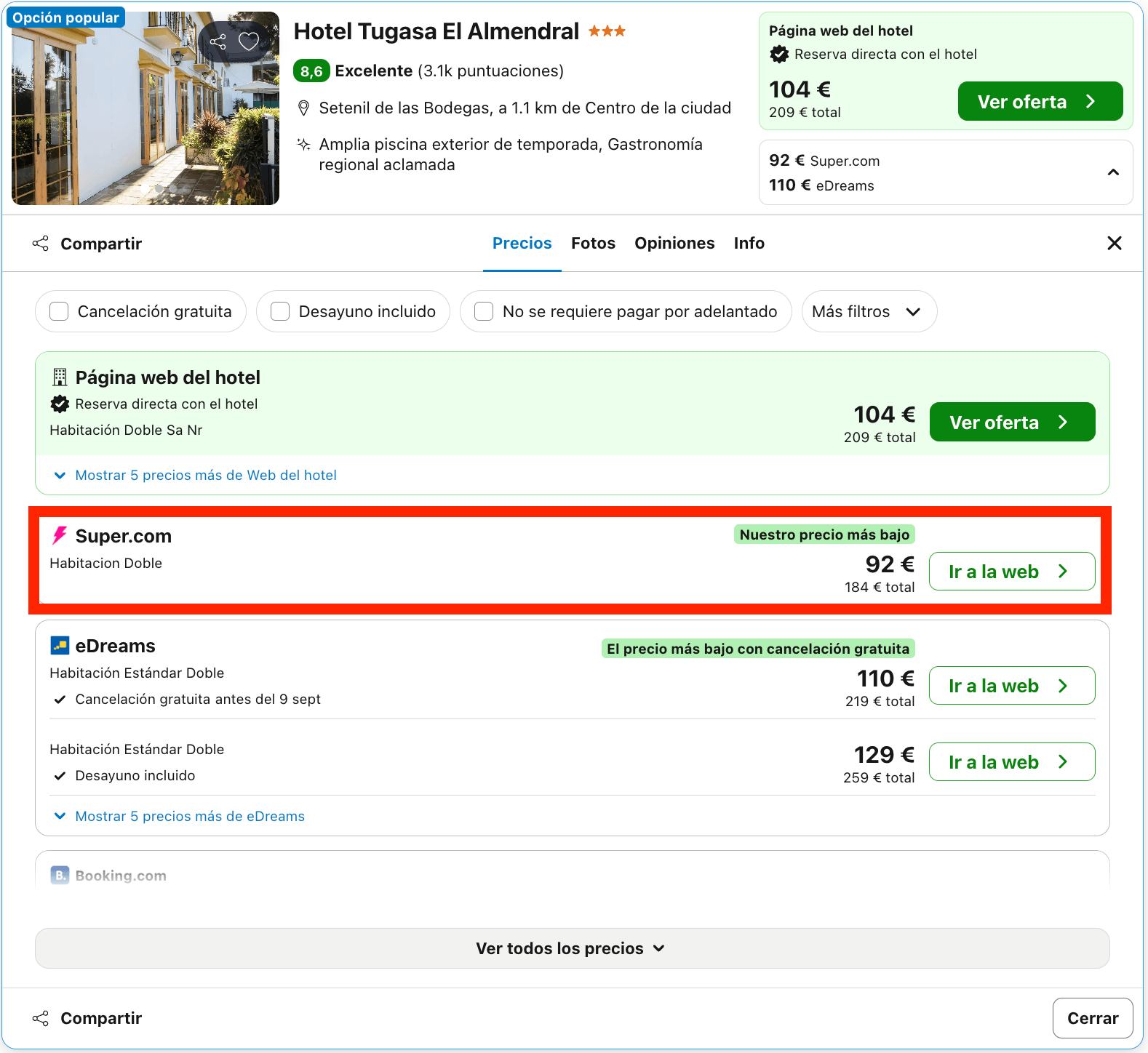1148x1053 pixels.
Task: Click Ver oferta in top-right card
Action: [1040, 101]
